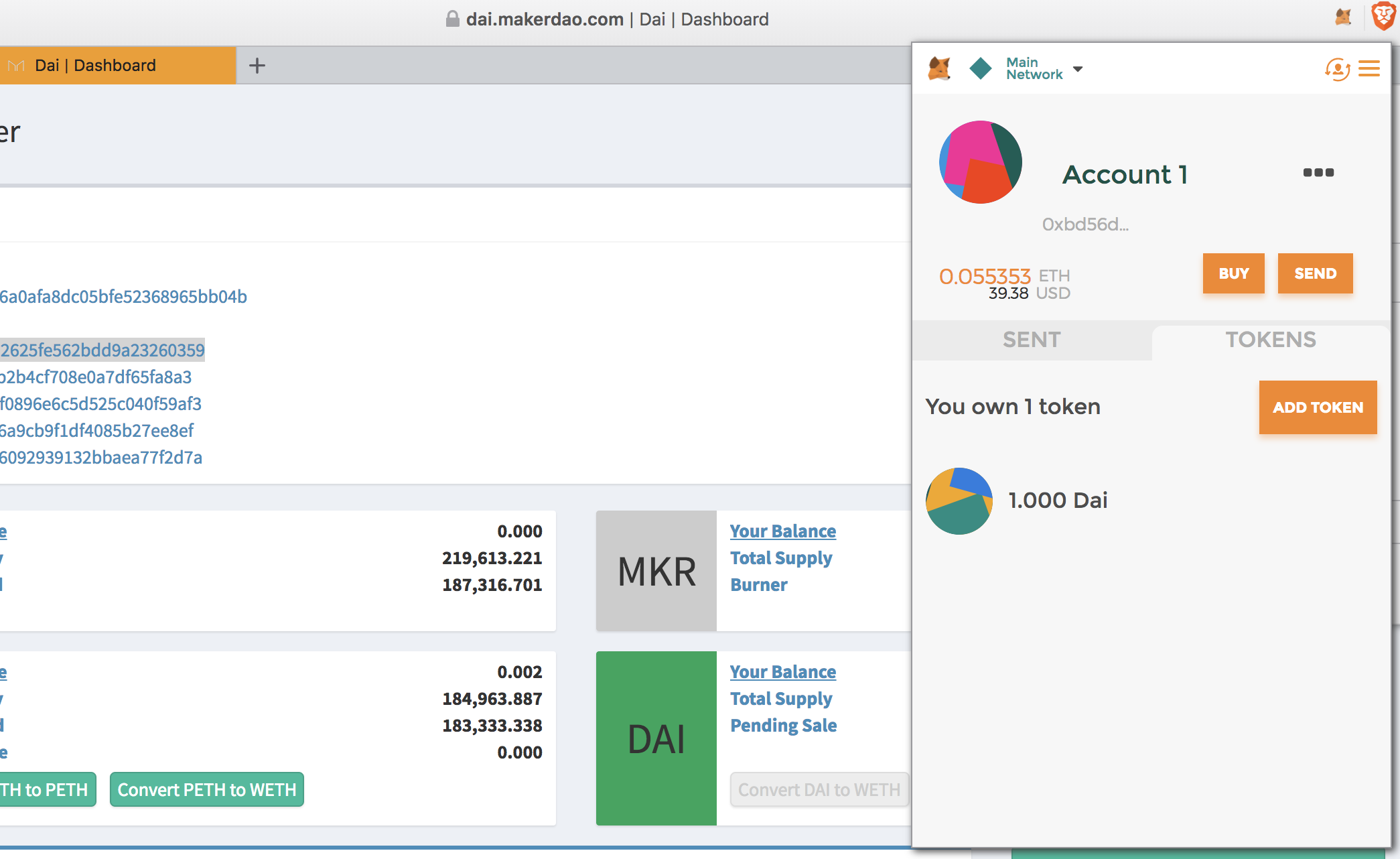The width and height of the screenshot is (1400, 859).
Task: Click the account switcher icon in MetaMask
Action: 1337,68
